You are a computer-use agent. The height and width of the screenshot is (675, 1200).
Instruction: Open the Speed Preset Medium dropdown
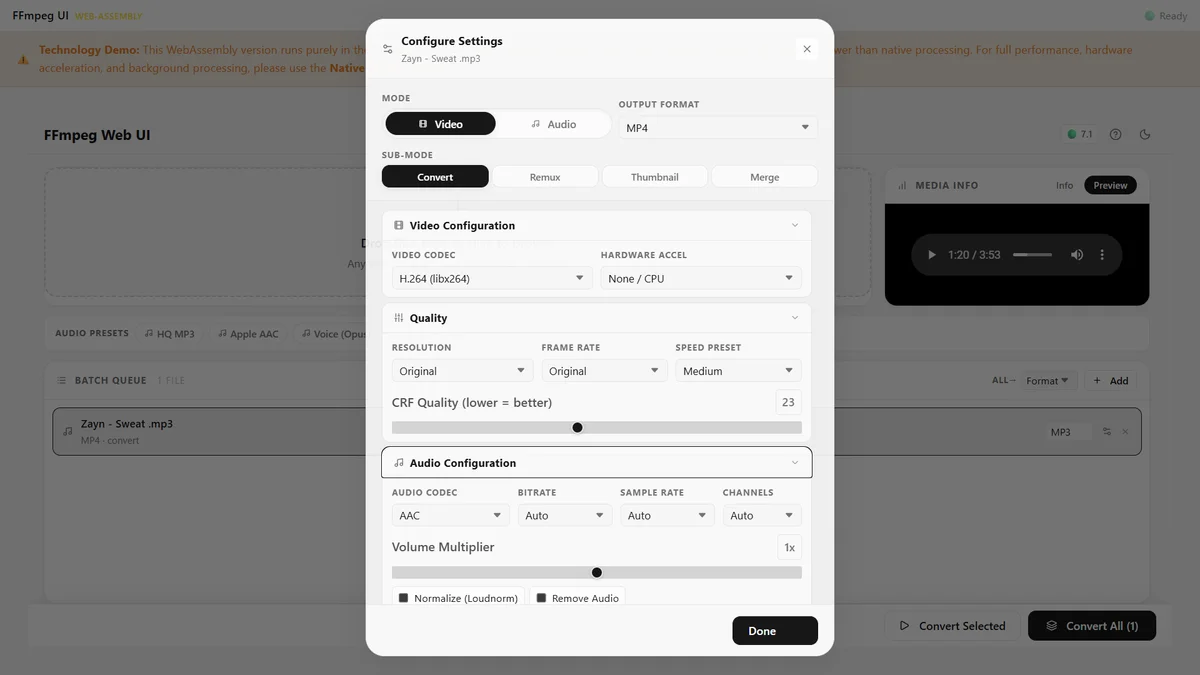(x=738, y=371)
